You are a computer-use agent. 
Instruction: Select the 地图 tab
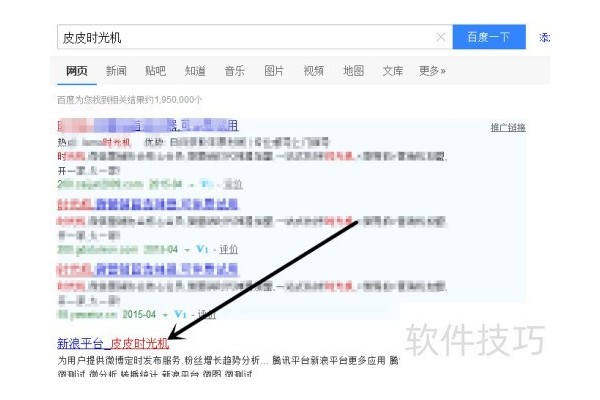[x=353, y=71]
